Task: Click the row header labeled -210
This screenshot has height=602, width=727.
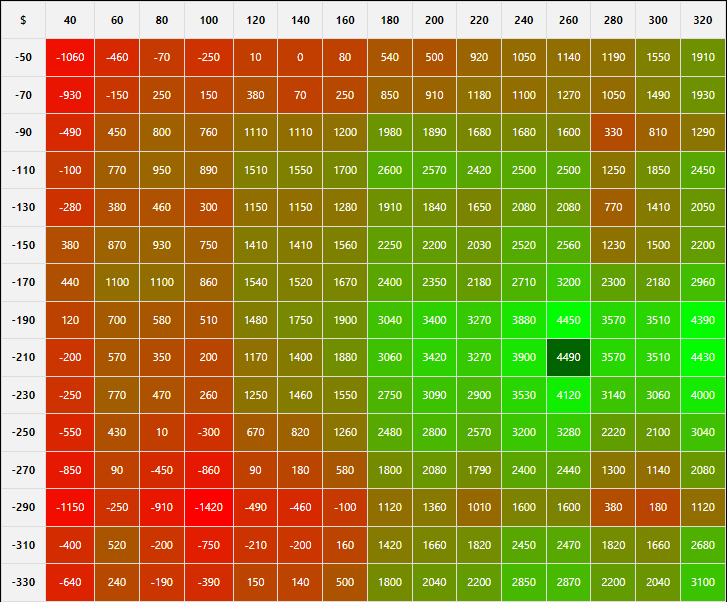Action: tap(23, 357)
